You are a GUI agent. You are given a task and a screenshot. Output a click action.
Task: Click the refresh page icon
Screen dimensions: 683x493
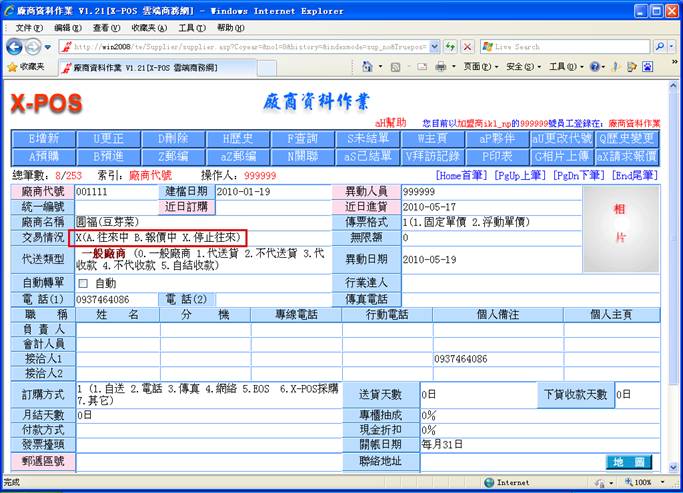[450, 47]
